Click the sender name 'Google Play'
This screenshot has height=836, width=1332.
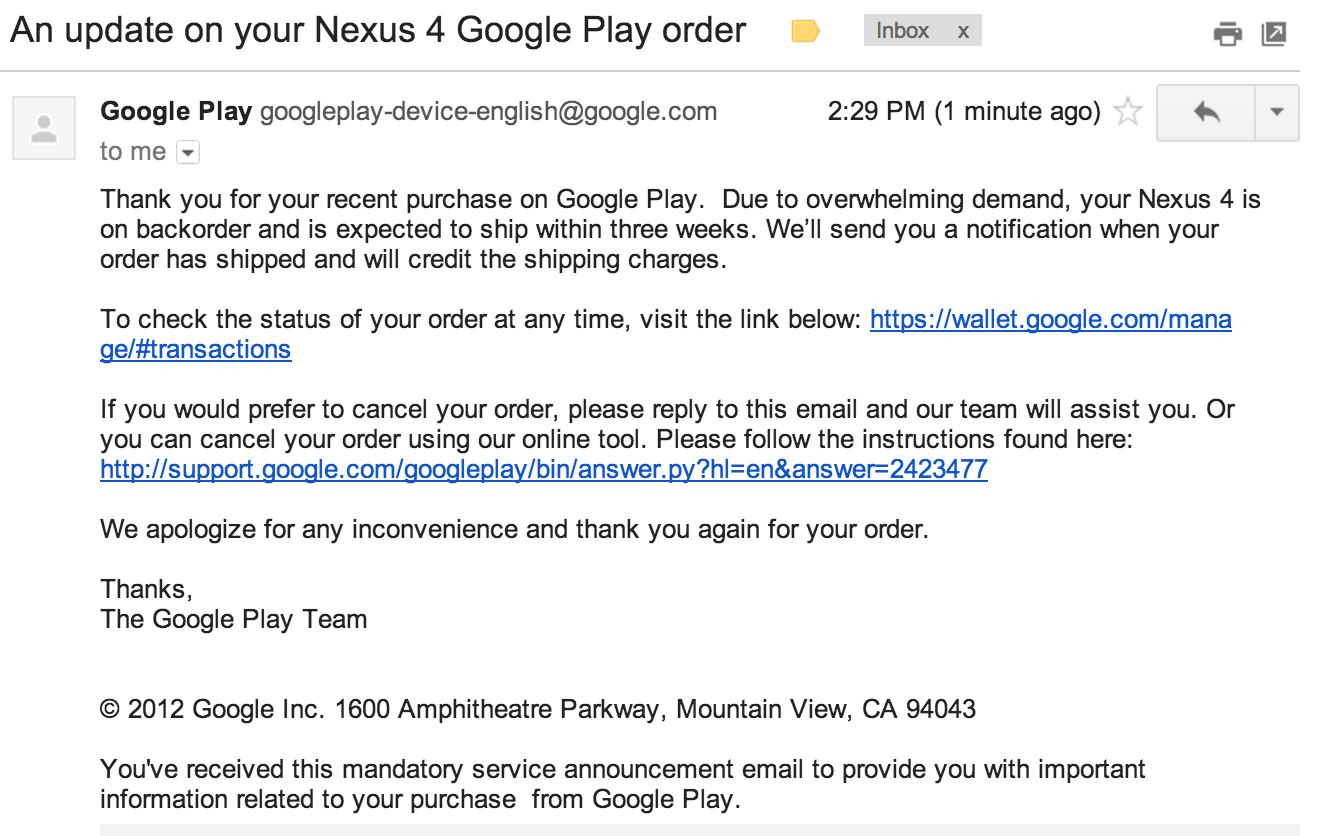(172, 111)
